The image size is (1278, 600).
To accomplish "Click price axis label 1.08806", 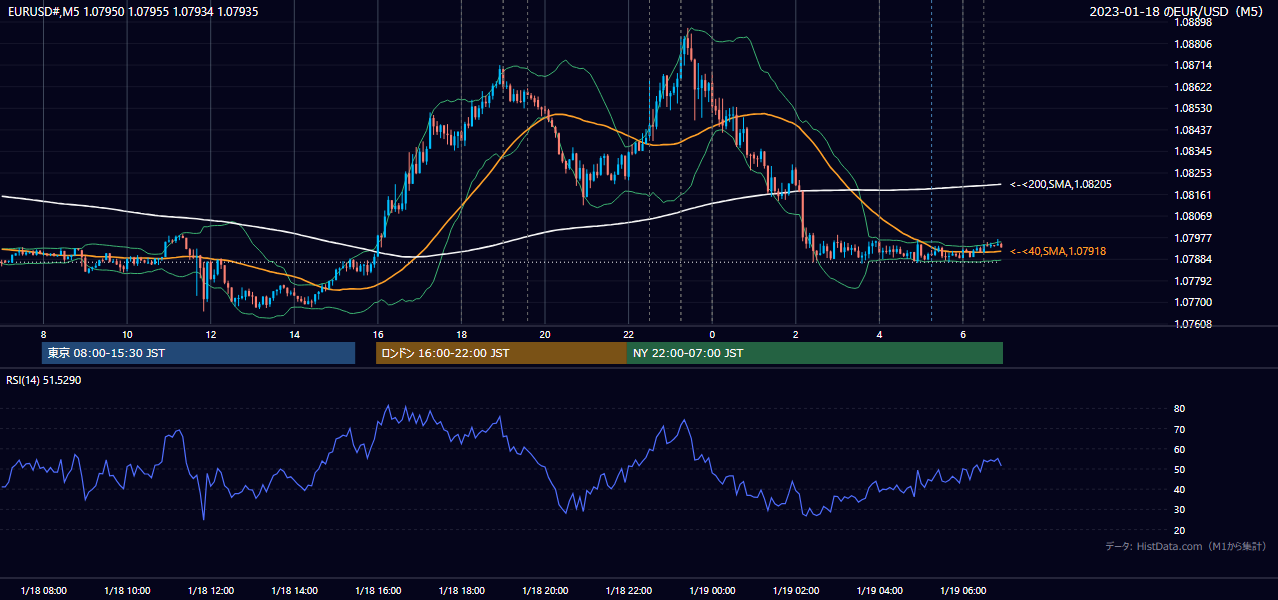I will pos(1193,44).
